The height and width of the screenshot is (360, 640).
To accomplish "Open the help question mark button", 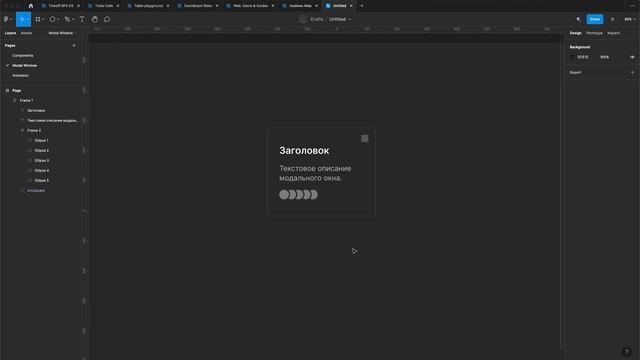I will 627,352.
